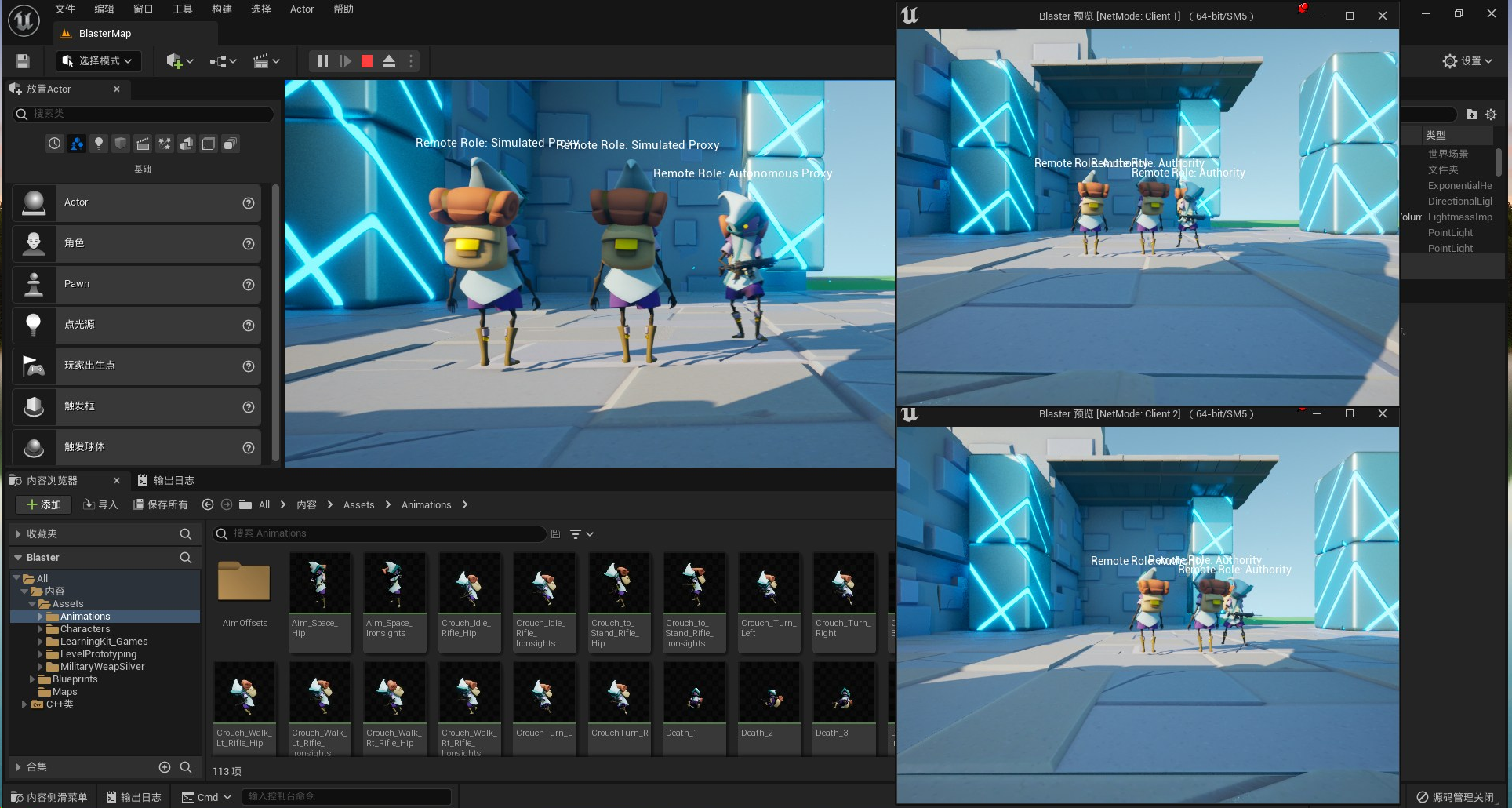
Task: Advance one frame with frame-skip button
Action: pyautogui.click(x=344, y=61)
